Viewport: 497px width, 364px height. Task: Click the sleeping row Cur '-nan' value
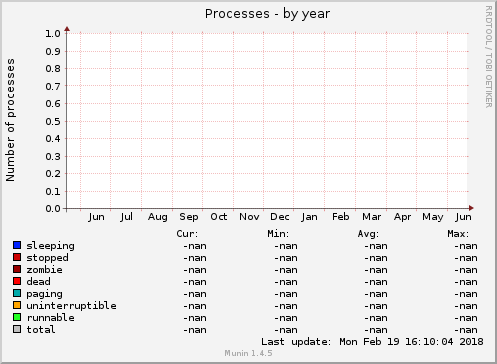click(195, 246)
